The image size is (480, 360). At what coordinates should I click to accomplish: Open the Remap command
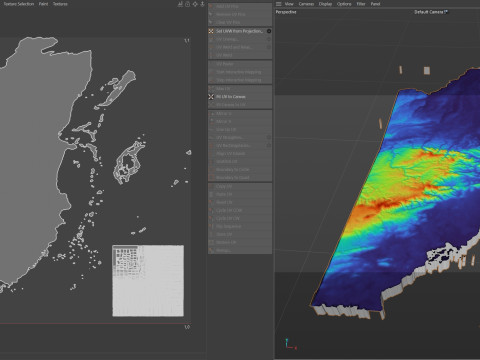click(x=240, y=250)
